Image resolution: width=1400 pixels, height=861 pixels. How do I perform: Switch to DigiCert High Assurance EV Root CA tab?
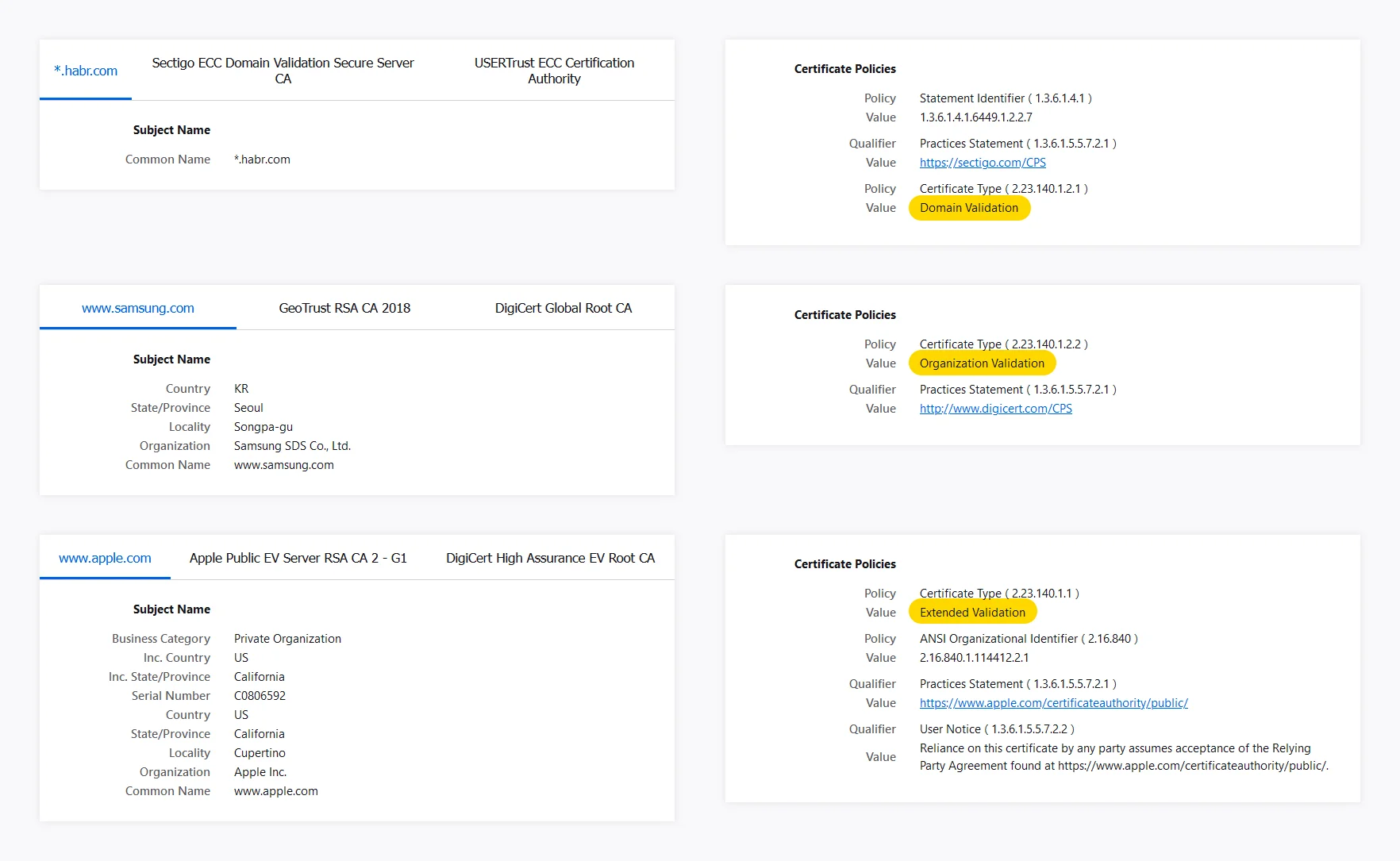[x=551, y=558]
